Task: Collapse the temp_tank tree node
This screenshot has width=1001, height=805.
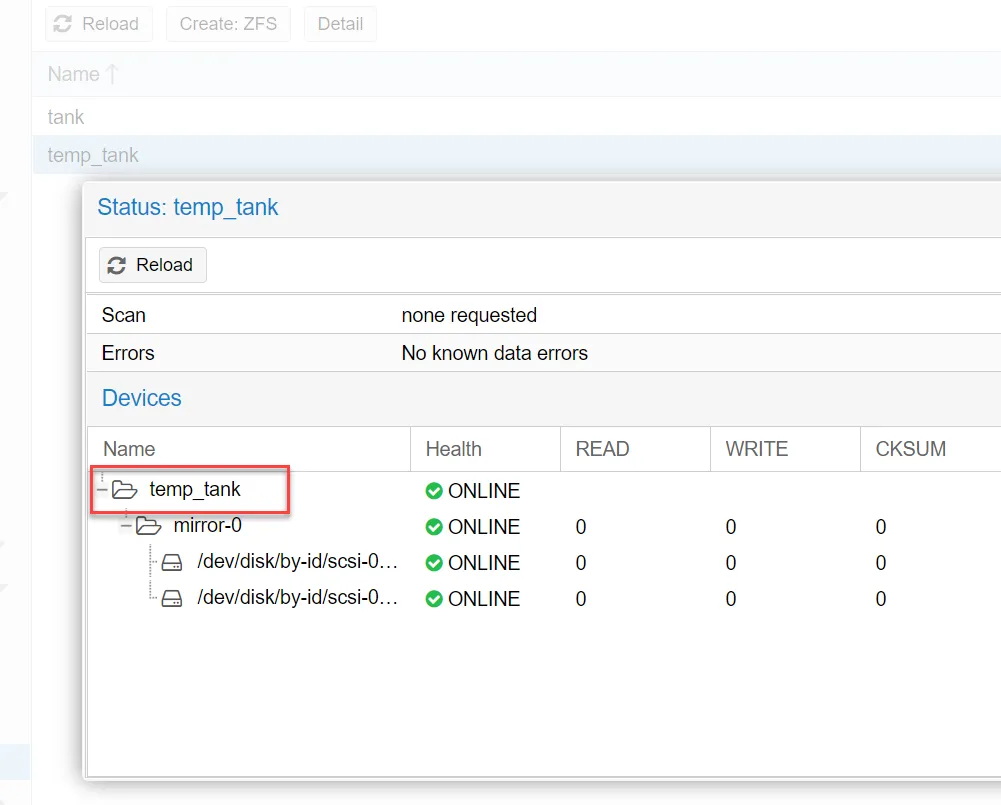Action: [102, 490]
